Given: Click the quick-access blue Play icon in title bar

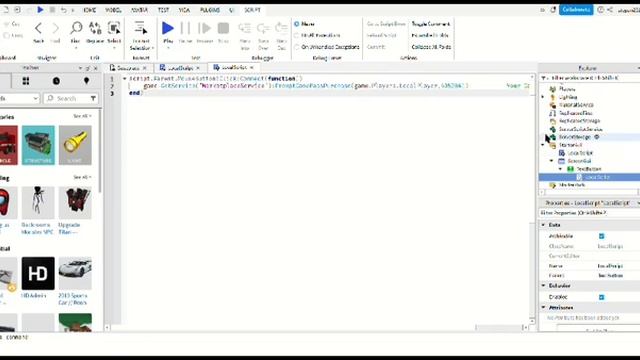Looking at the screenshot, I should [x=40, y=9].
